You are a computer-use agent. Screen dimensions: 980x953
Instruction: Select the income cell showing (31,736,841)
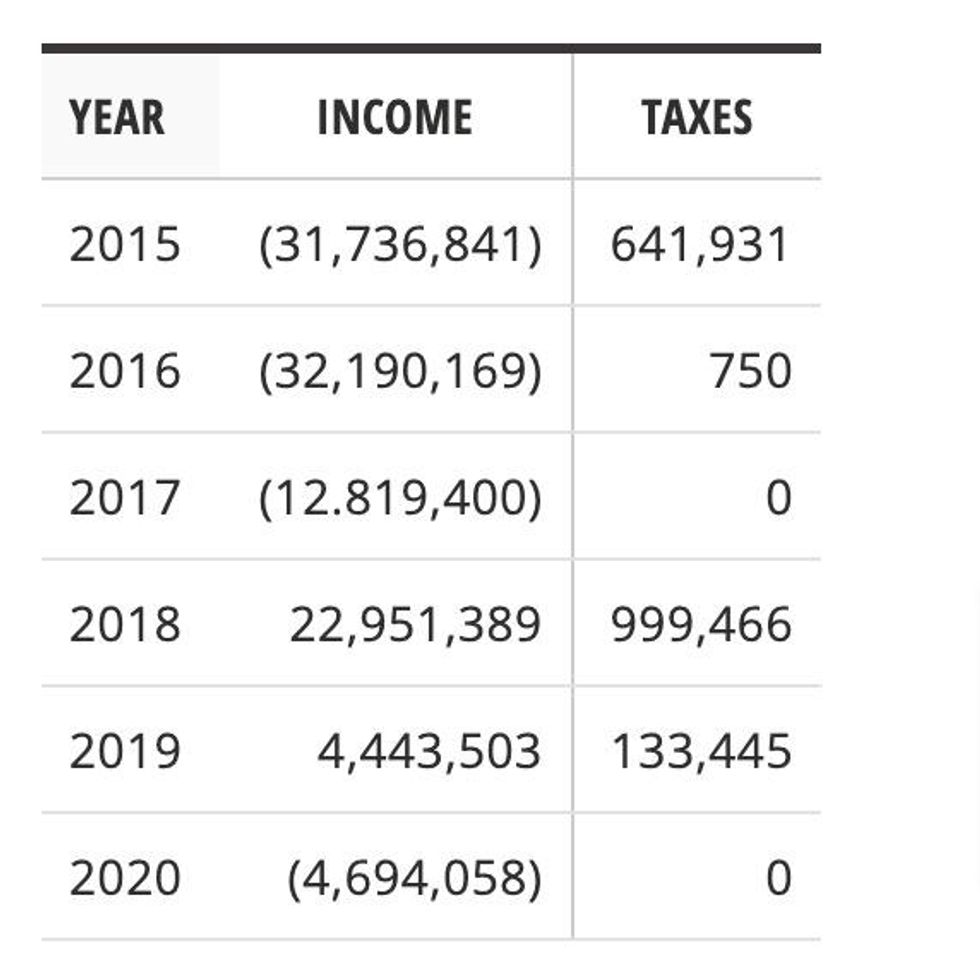[400, 245]
